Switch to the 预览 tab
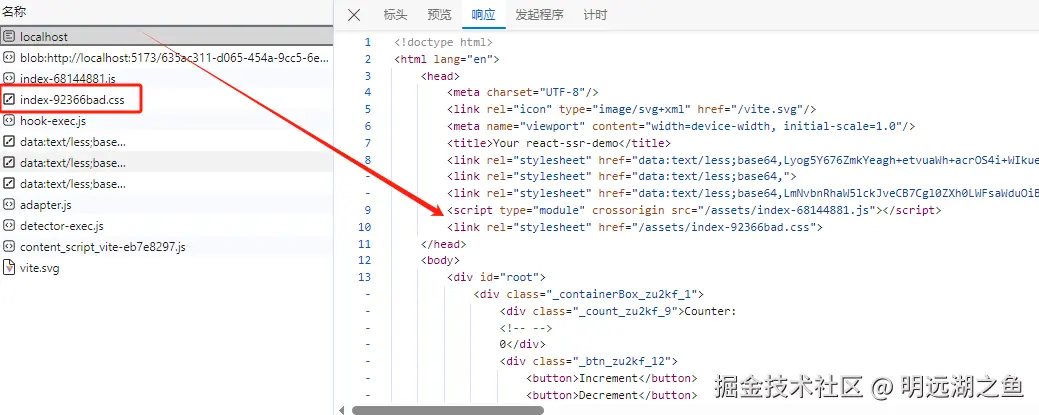 (439, 15)
